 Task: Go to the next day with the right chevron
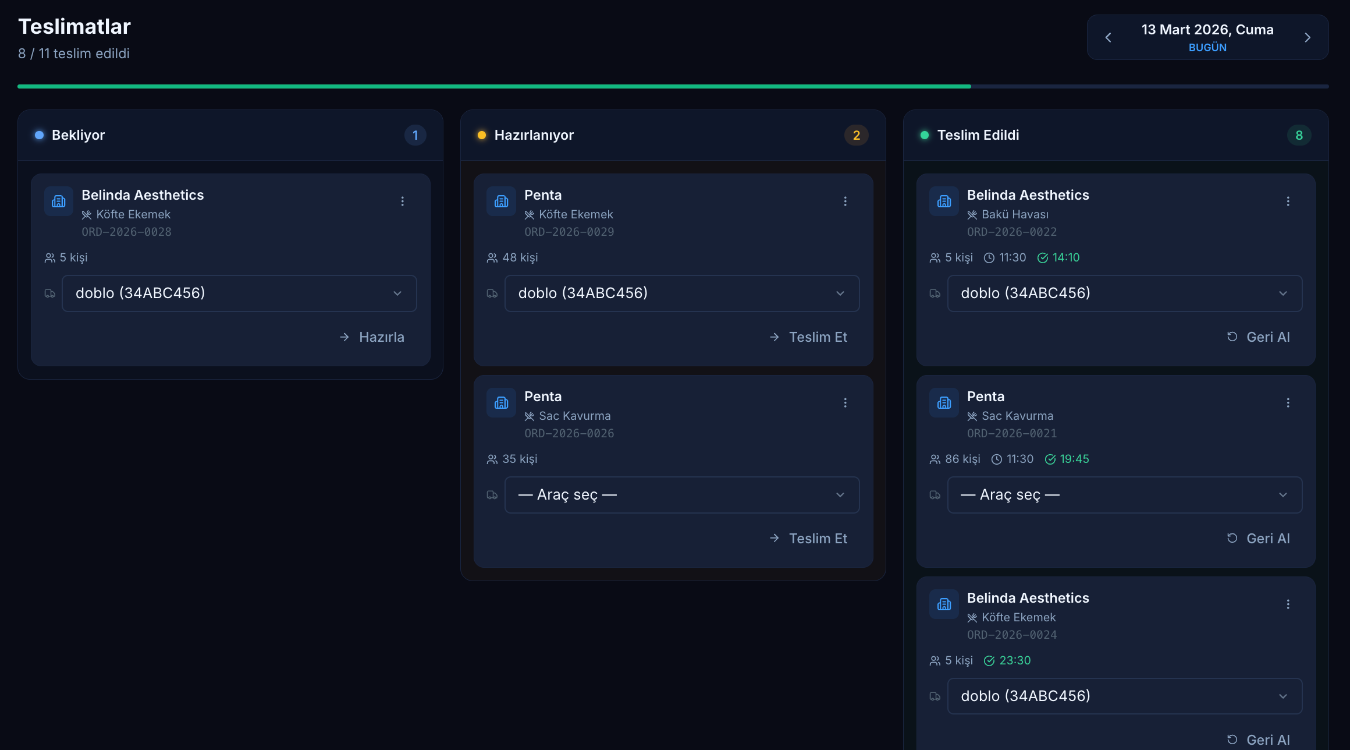pos(1307,38)
